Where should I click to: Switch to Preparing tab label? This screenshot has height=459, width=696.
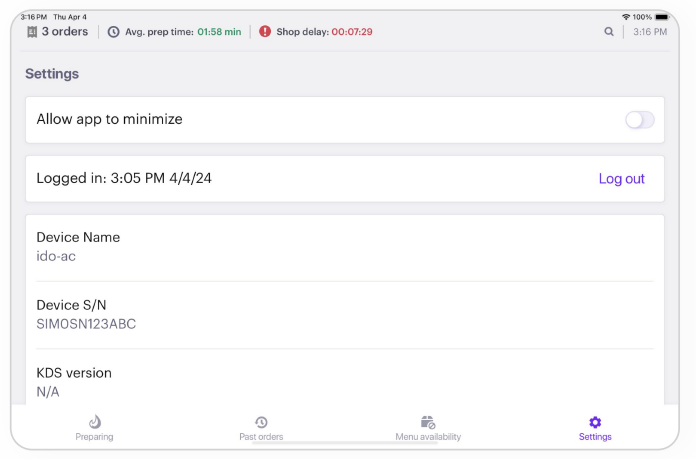pos(94,437)
